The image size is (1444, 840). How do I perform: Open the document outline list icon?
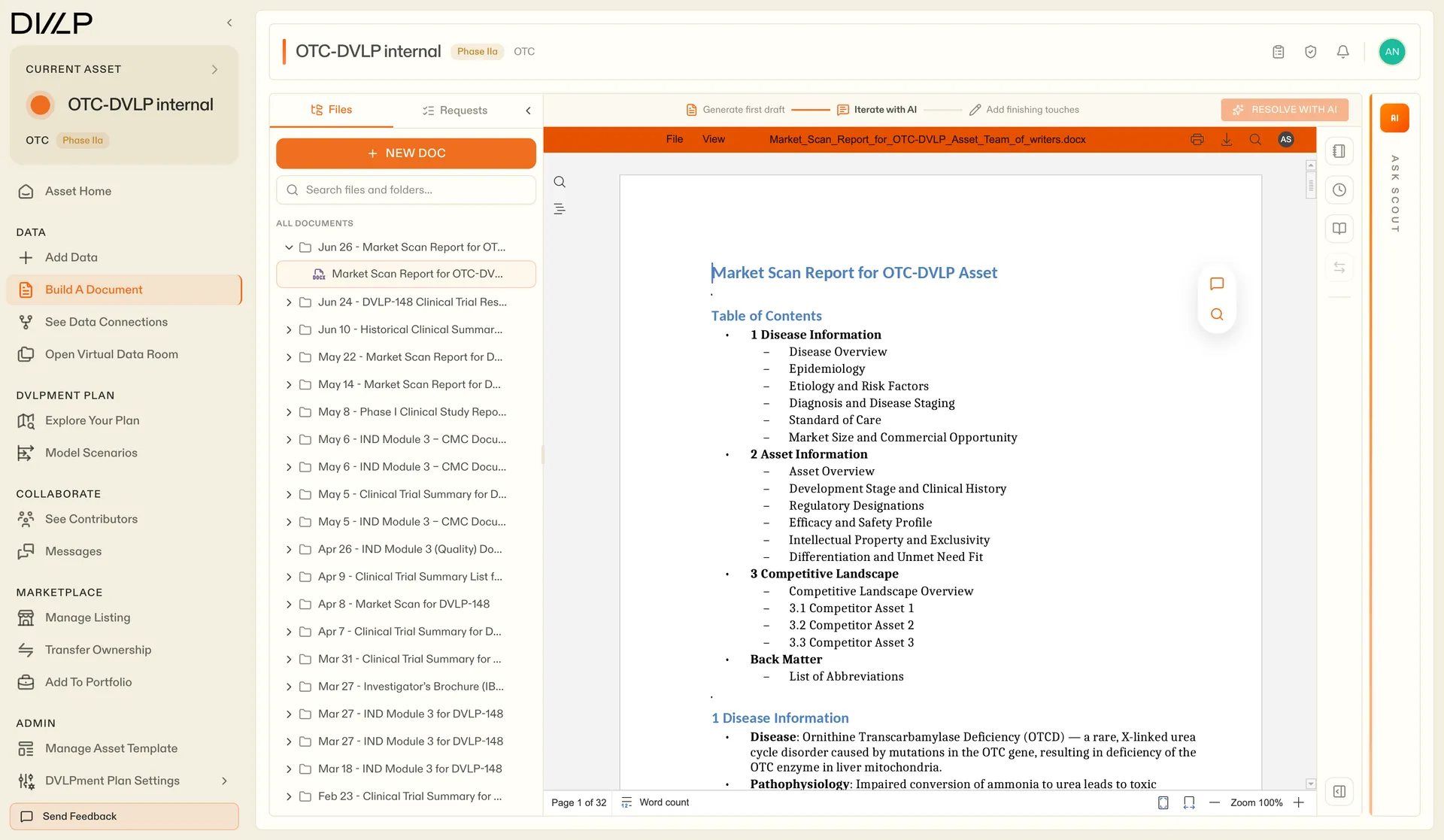pyautogui.click(x=560, y=209)
